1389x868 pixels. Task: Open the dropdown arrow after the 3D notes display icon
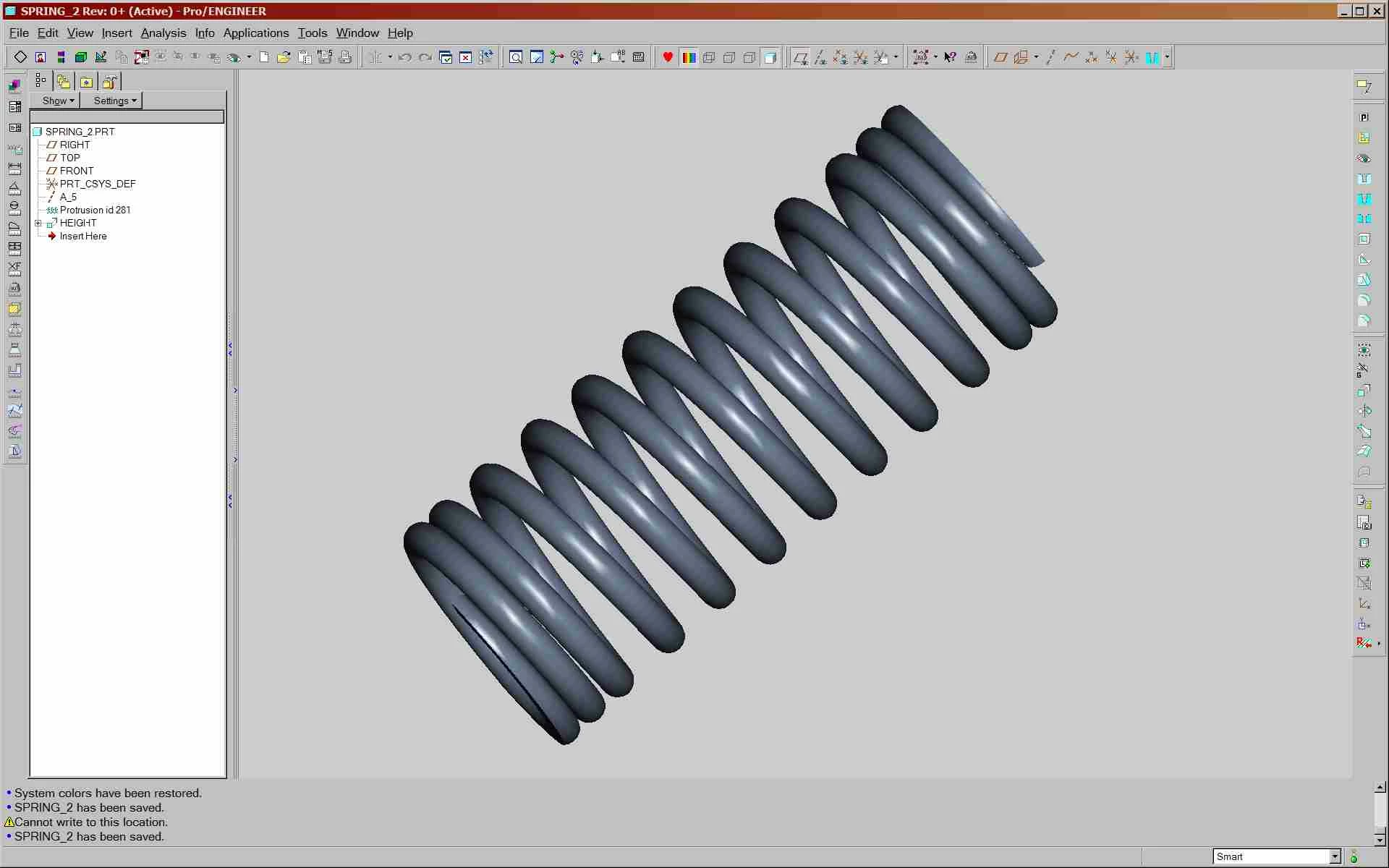(896, 57)
